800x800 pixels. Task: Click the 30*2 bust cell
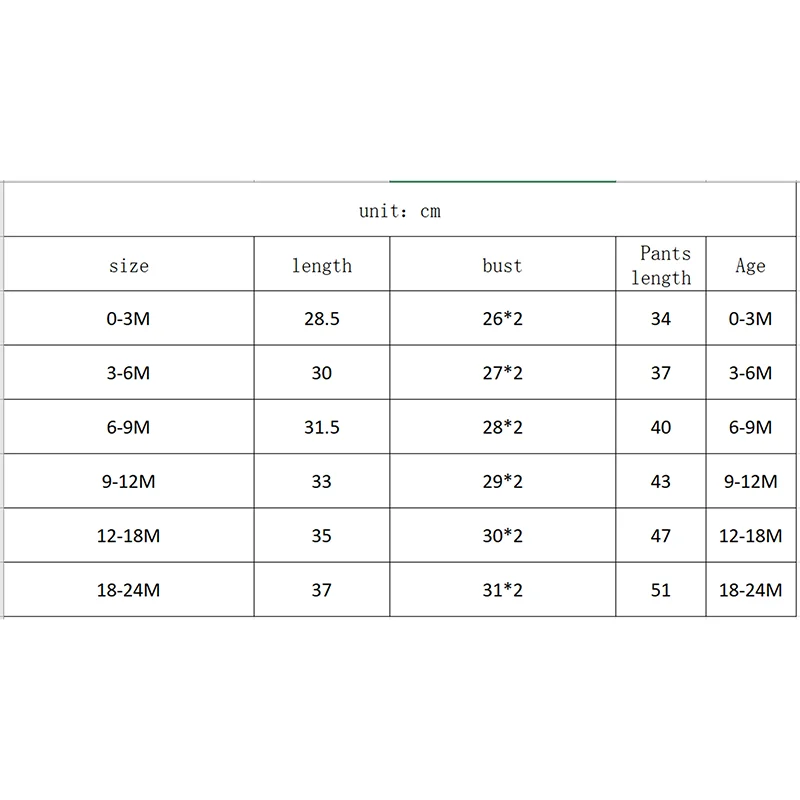coord(502,536)
